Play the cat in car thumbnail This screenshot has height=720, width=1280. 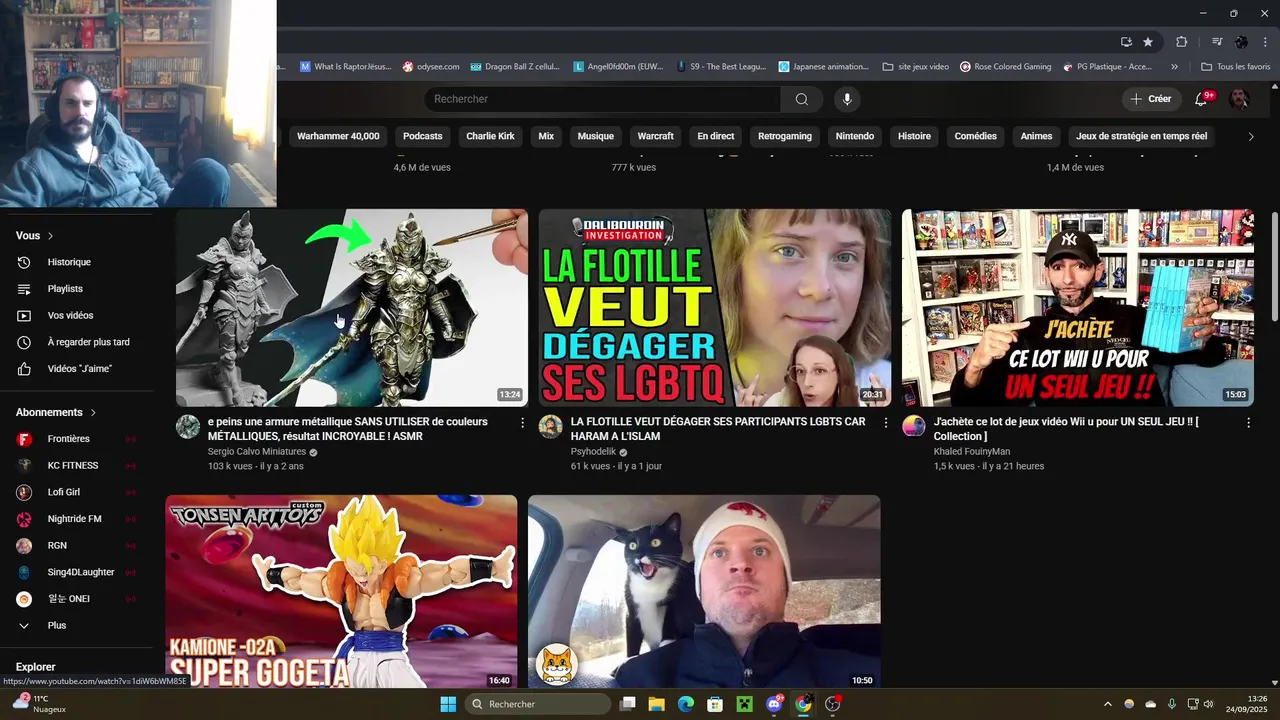click(704, 591)
